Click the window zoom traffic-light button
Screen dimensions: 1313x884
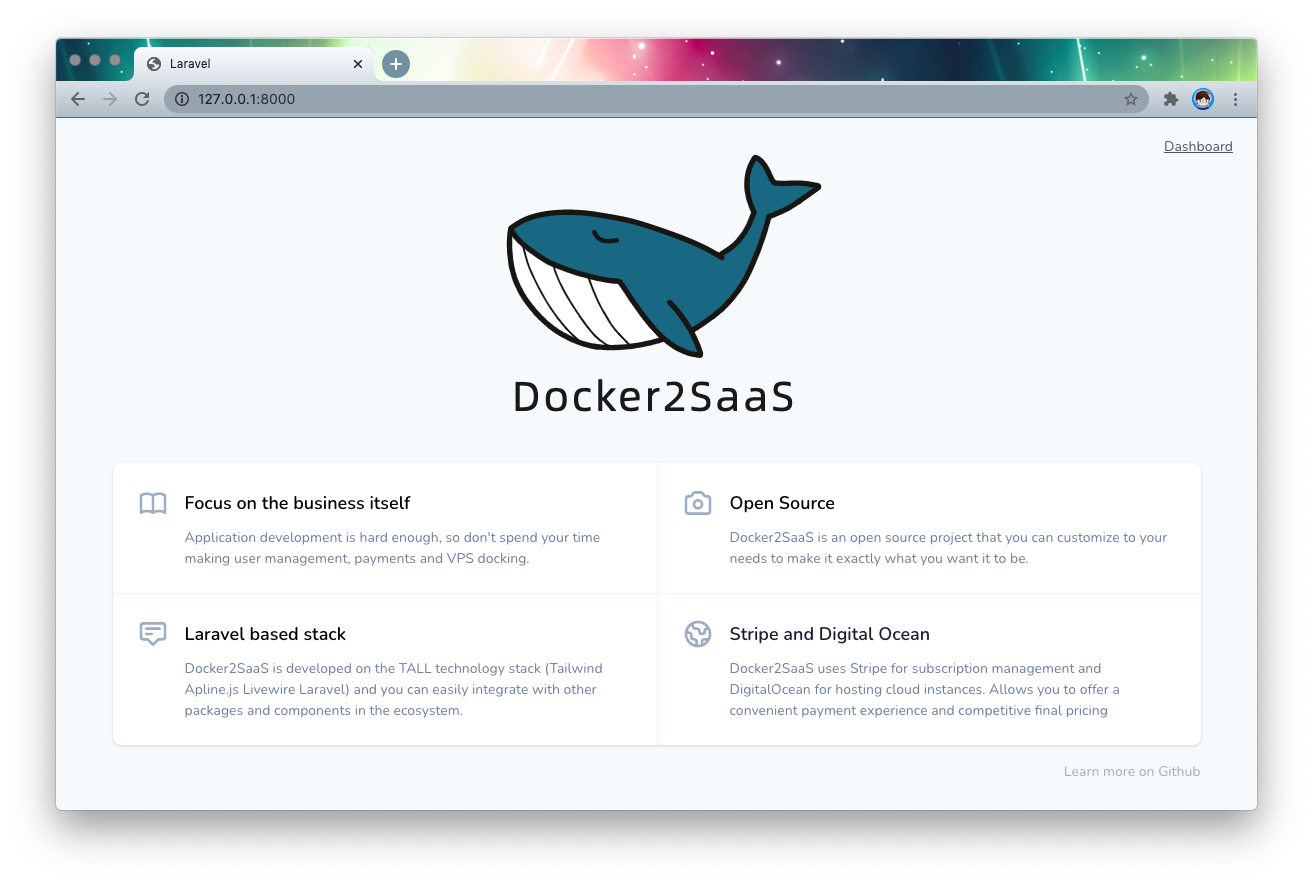(x=115, y=60)
